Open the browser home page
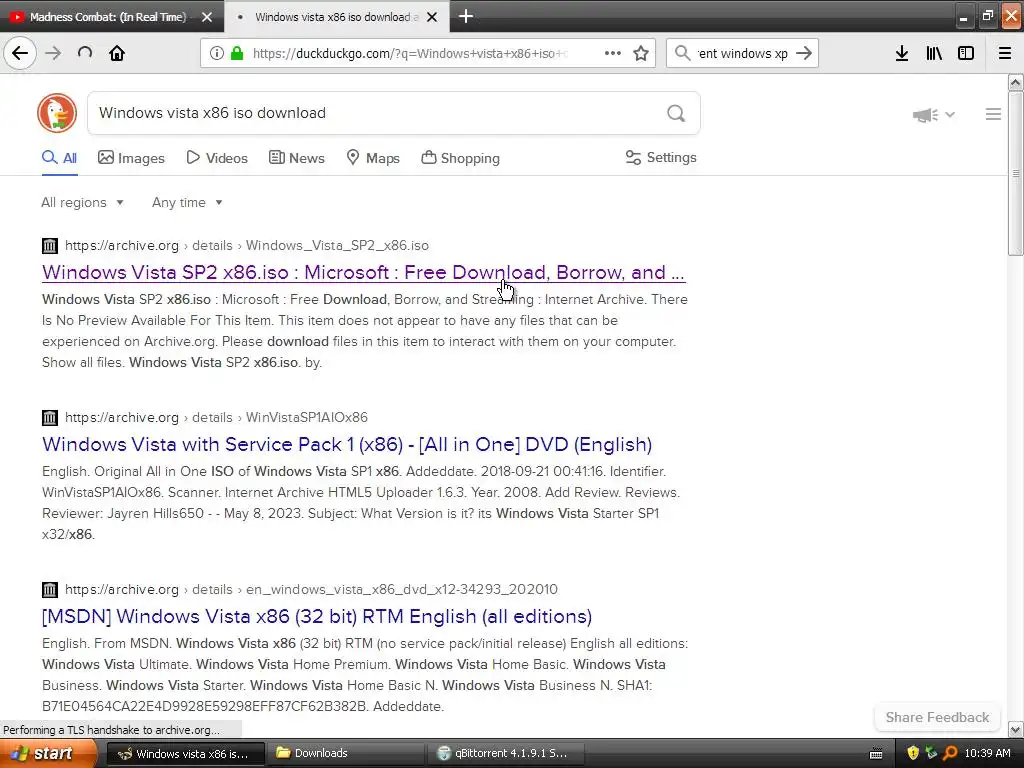Screen dimensions: 1024x768 point(117,53)
